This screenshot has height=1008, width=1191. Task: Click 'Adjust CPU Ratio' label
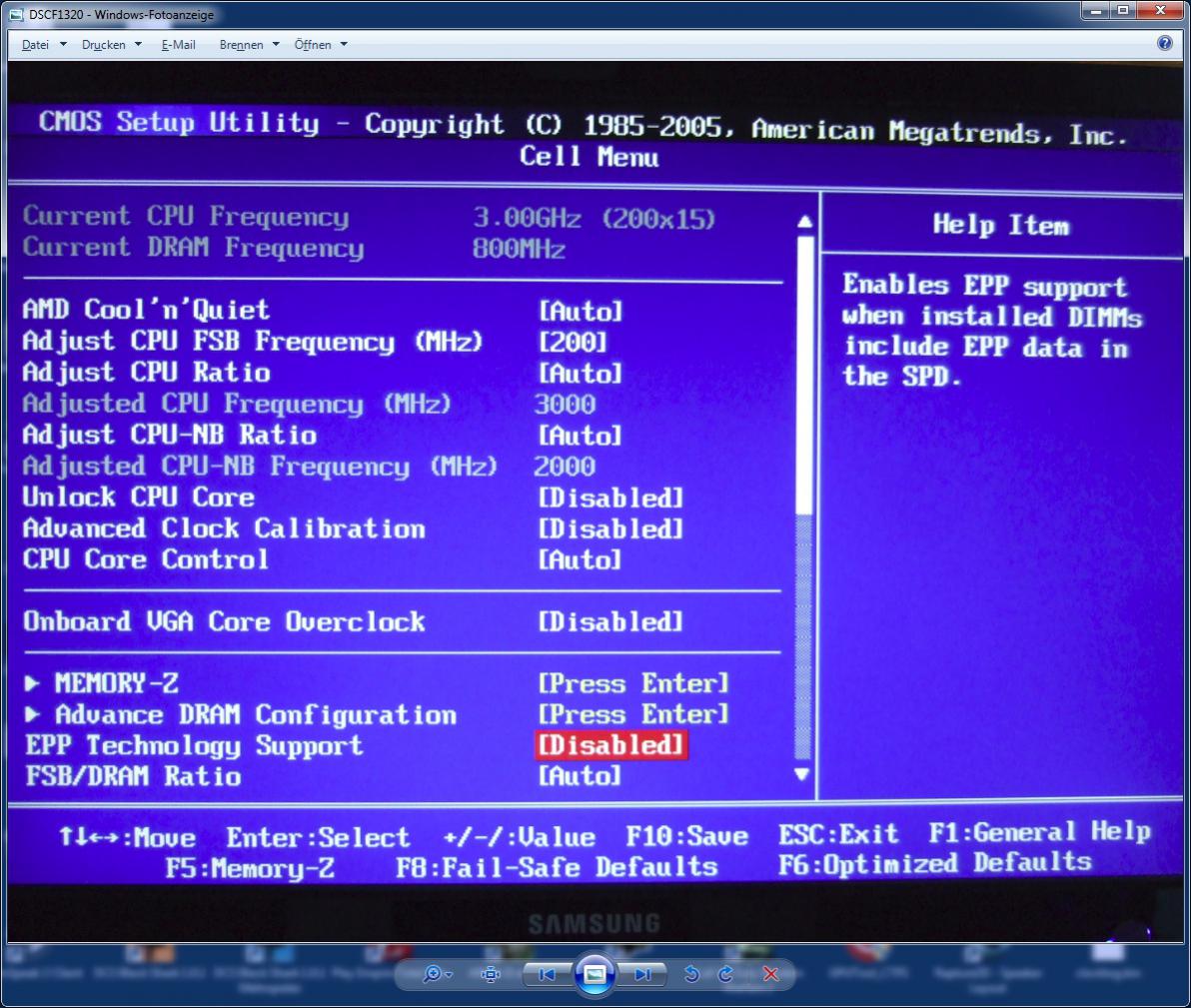coord(146,373)
